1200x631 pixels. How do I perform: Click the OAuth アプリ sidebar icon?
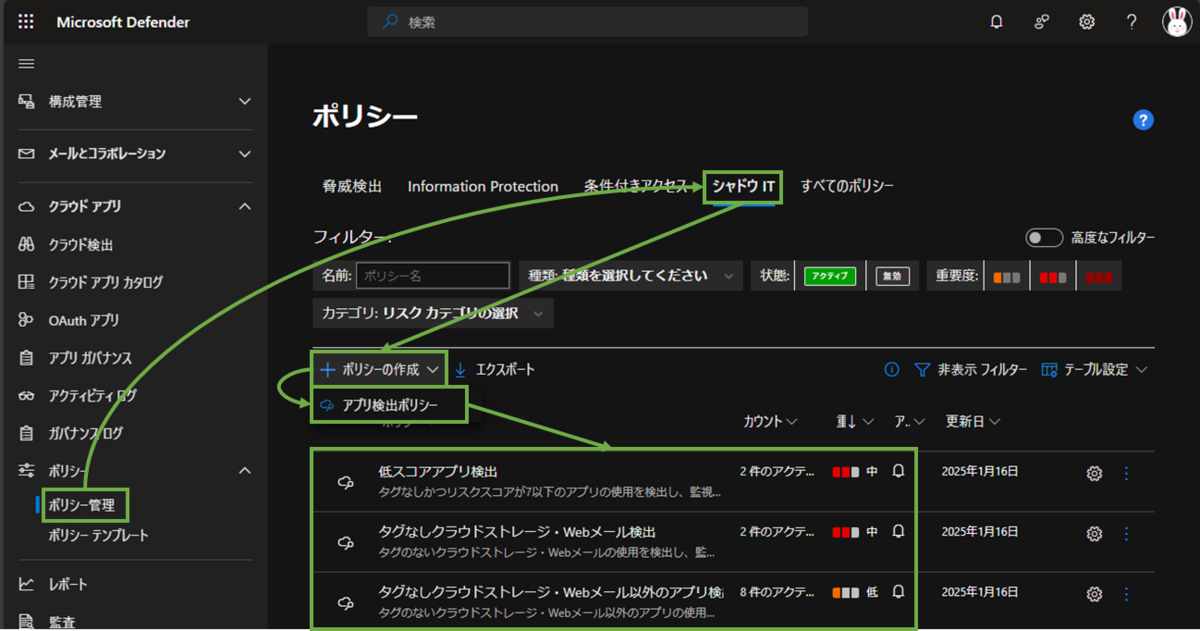27,320
